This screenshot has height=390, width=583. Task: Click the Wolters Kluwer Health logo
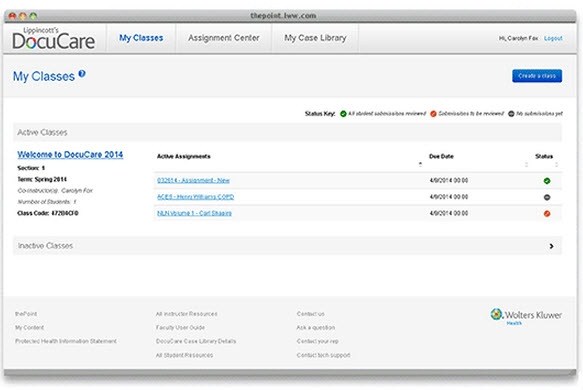526,316
